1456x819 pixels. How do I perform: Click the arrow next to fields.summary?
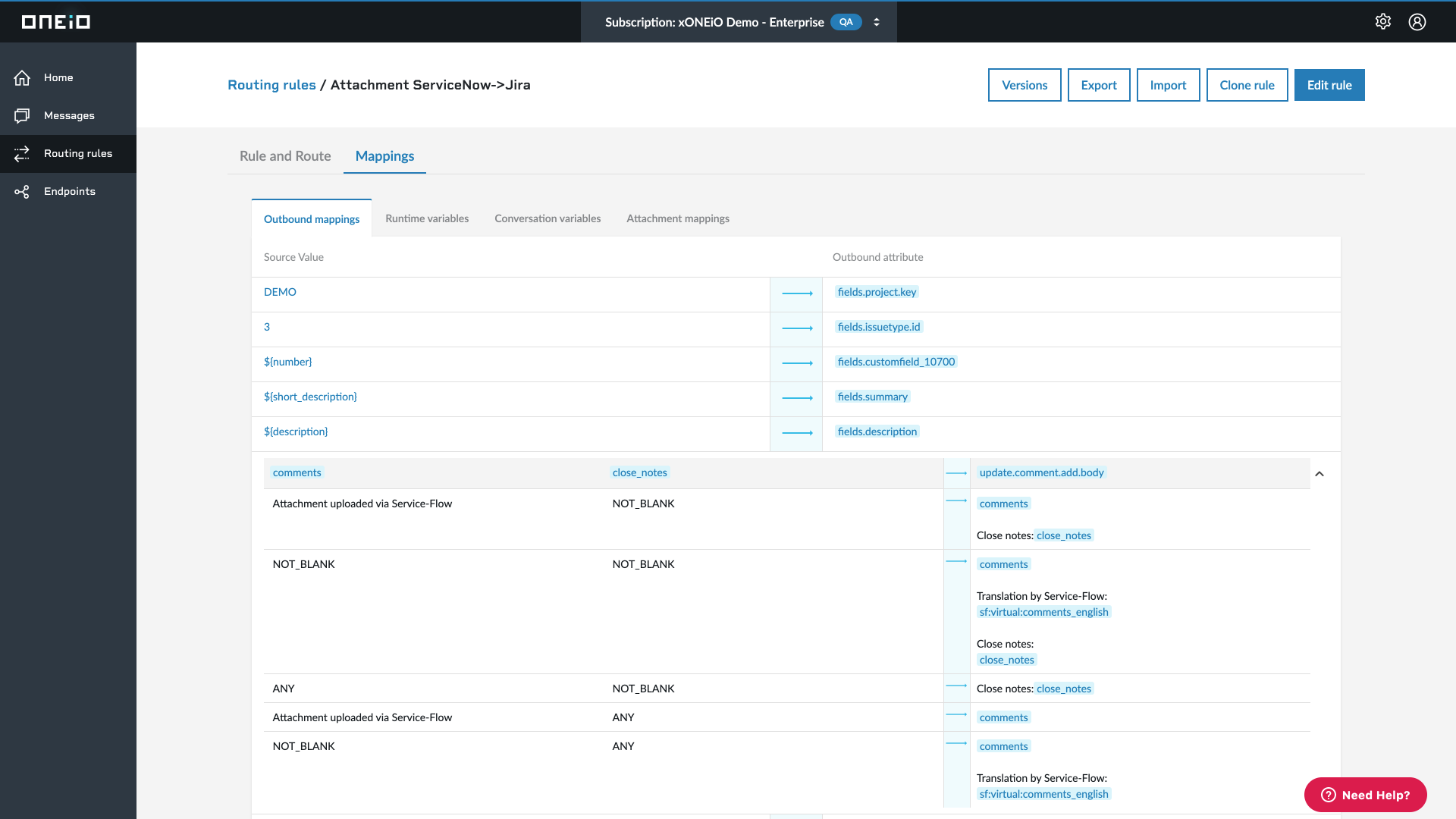[797, 398]
